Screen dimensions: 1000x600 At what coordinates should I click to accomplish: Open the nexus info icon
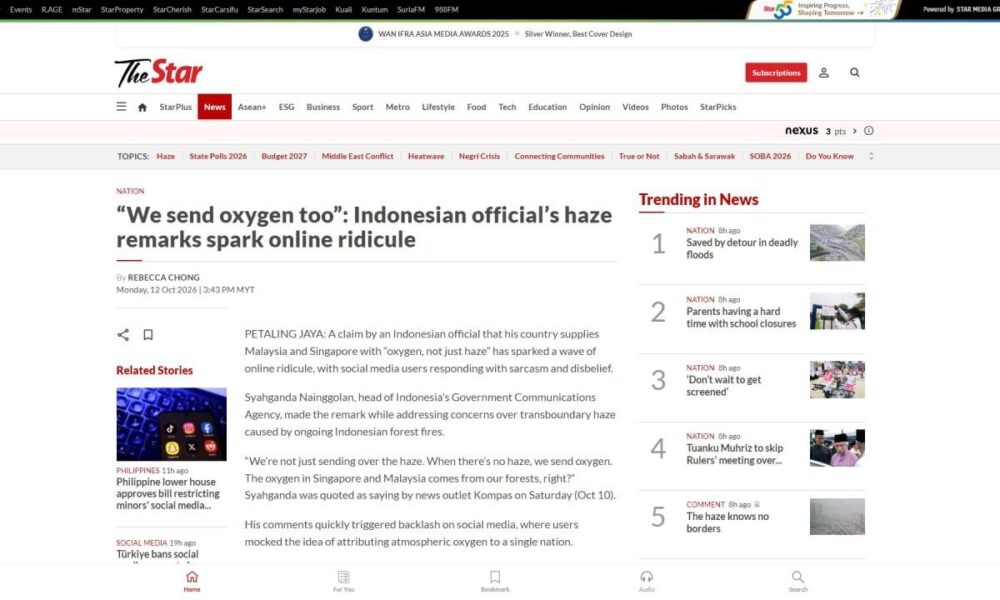coord(869,131)
